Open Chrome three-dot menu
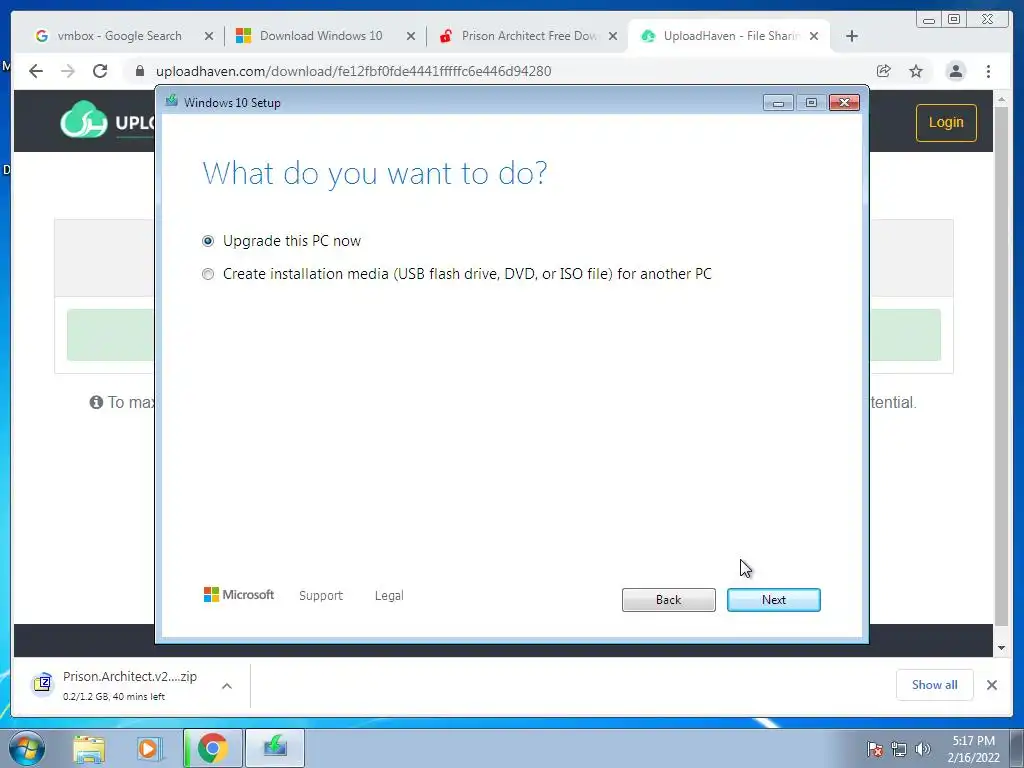This screenshot has width=1024, height=768. pyautogui.click(x=988, y=71)
